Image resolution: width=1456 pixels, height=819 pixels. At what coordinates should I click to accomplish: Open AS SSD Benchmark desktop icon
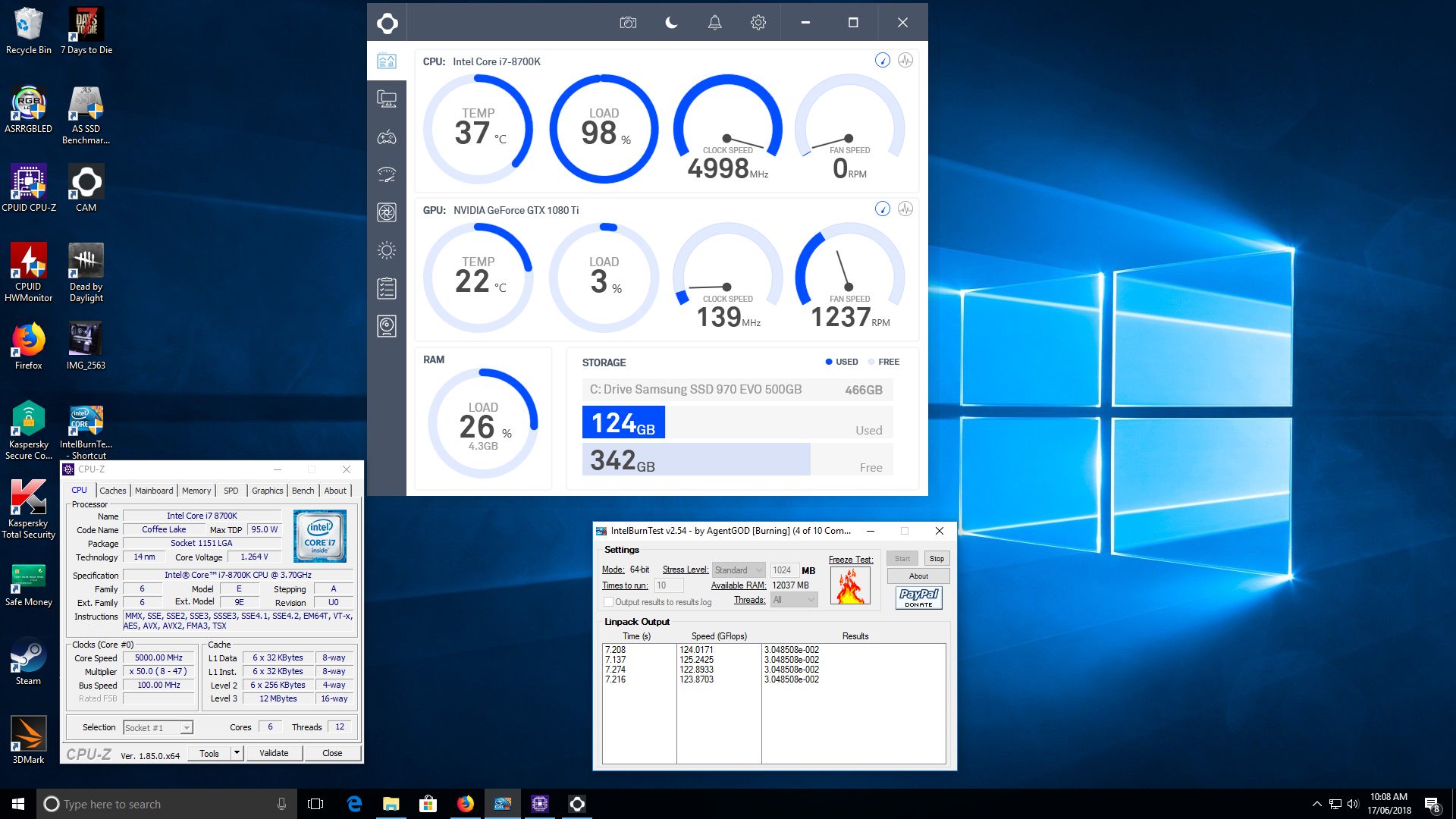click(86, 115)
